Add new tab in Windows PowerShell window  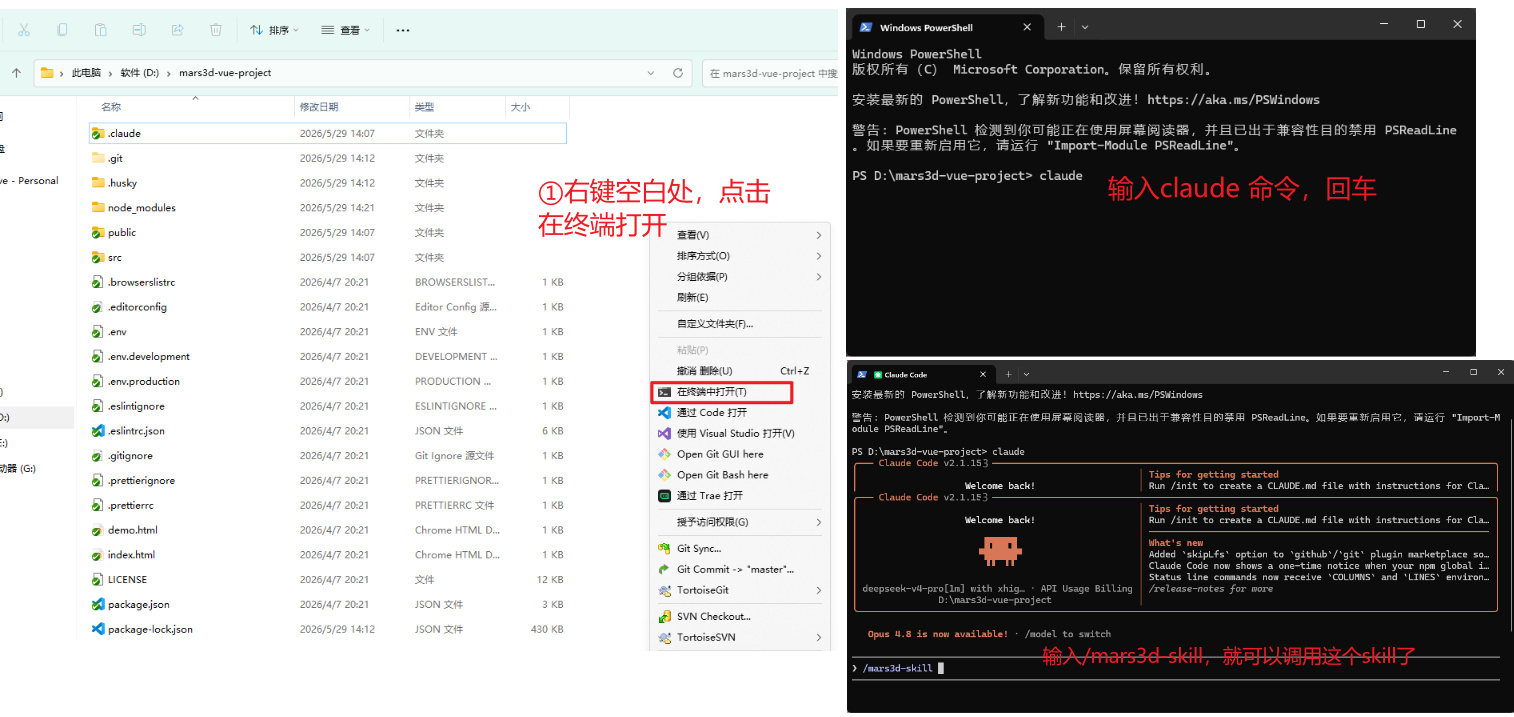click(x=1062, y=27)
